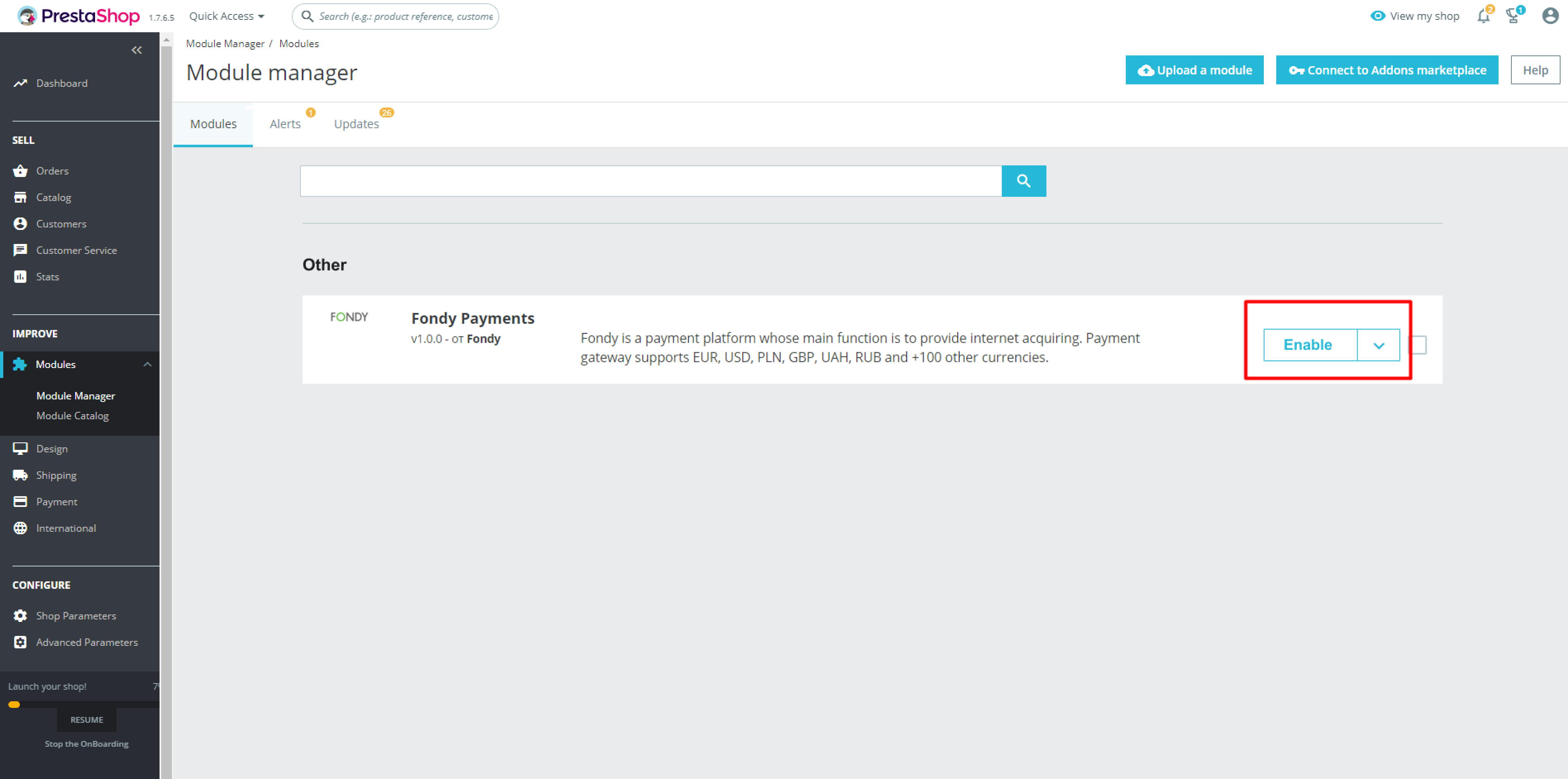Click the Upload a module button
The height and width of the screenshot is (779, 1568).
(x=1194, y=70)
